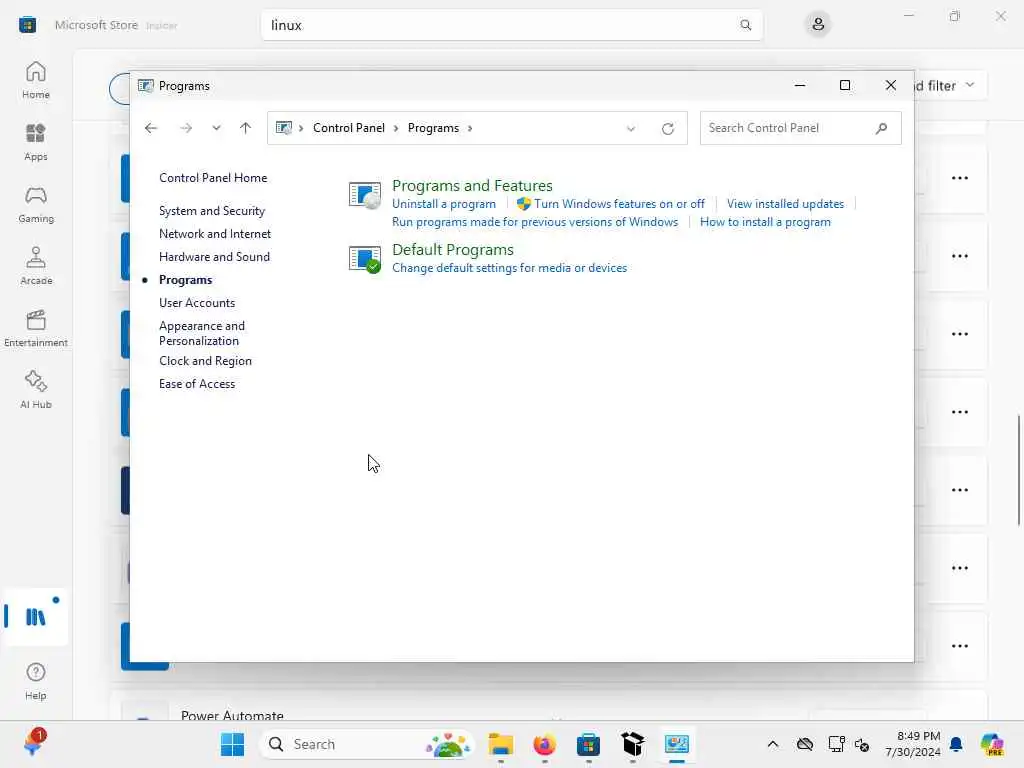Image resolution: width=1024 pixels, height=768 pixels.
Task: Click the Search Control Panel field
Action: click(801, 128)
